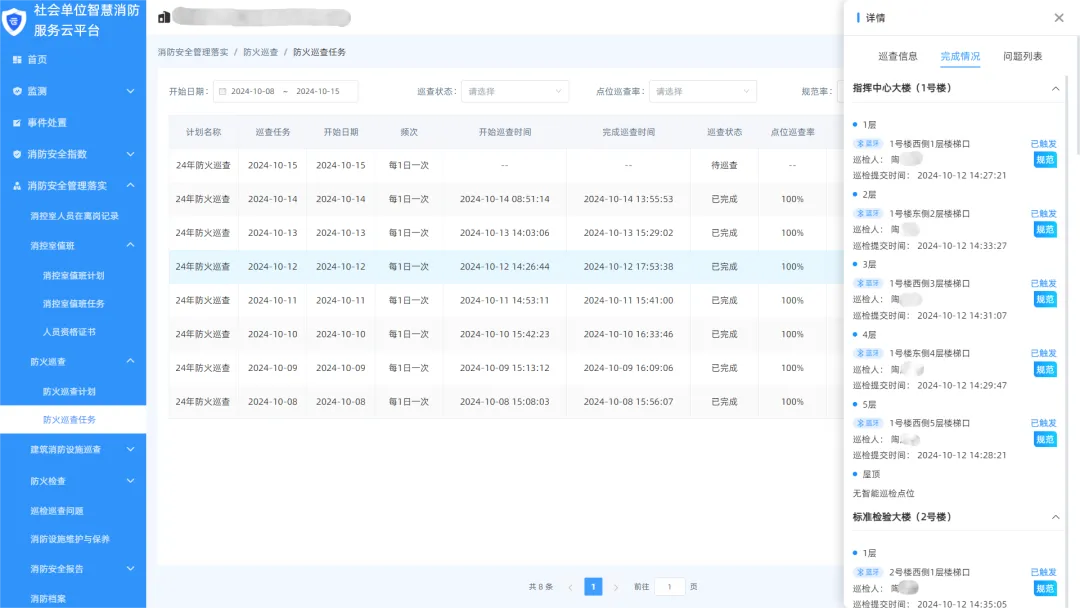Screen dimensions: 1080x608
Task: Click the 事件处置 icon in sidebar
Action: (17, 123)
